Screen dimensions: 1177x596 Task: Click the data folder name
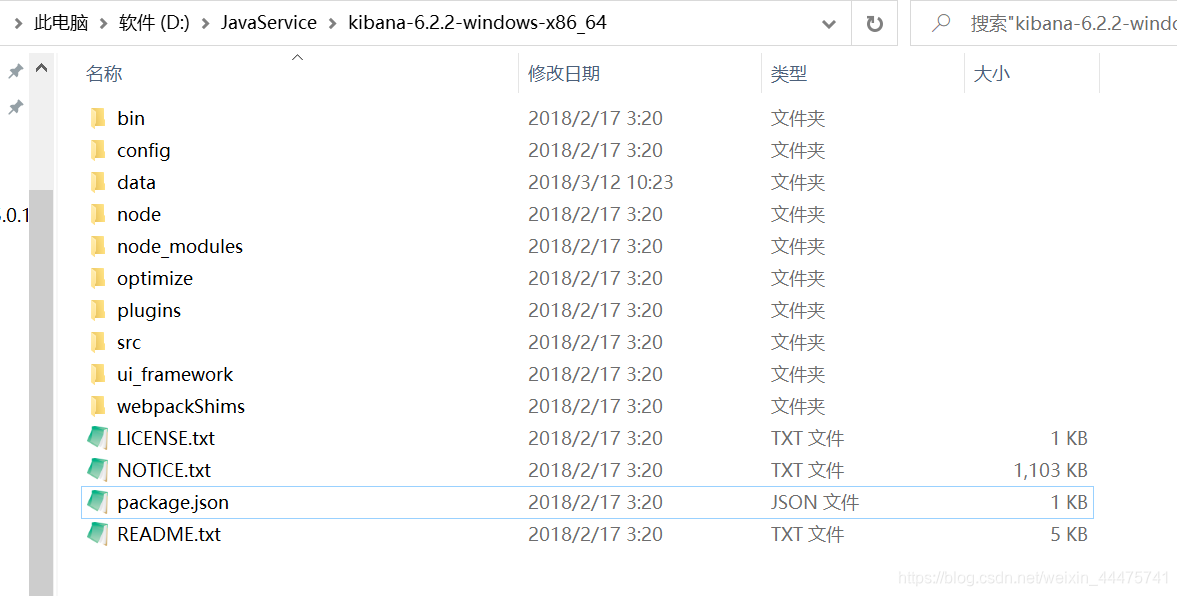(x=136, y=182)
